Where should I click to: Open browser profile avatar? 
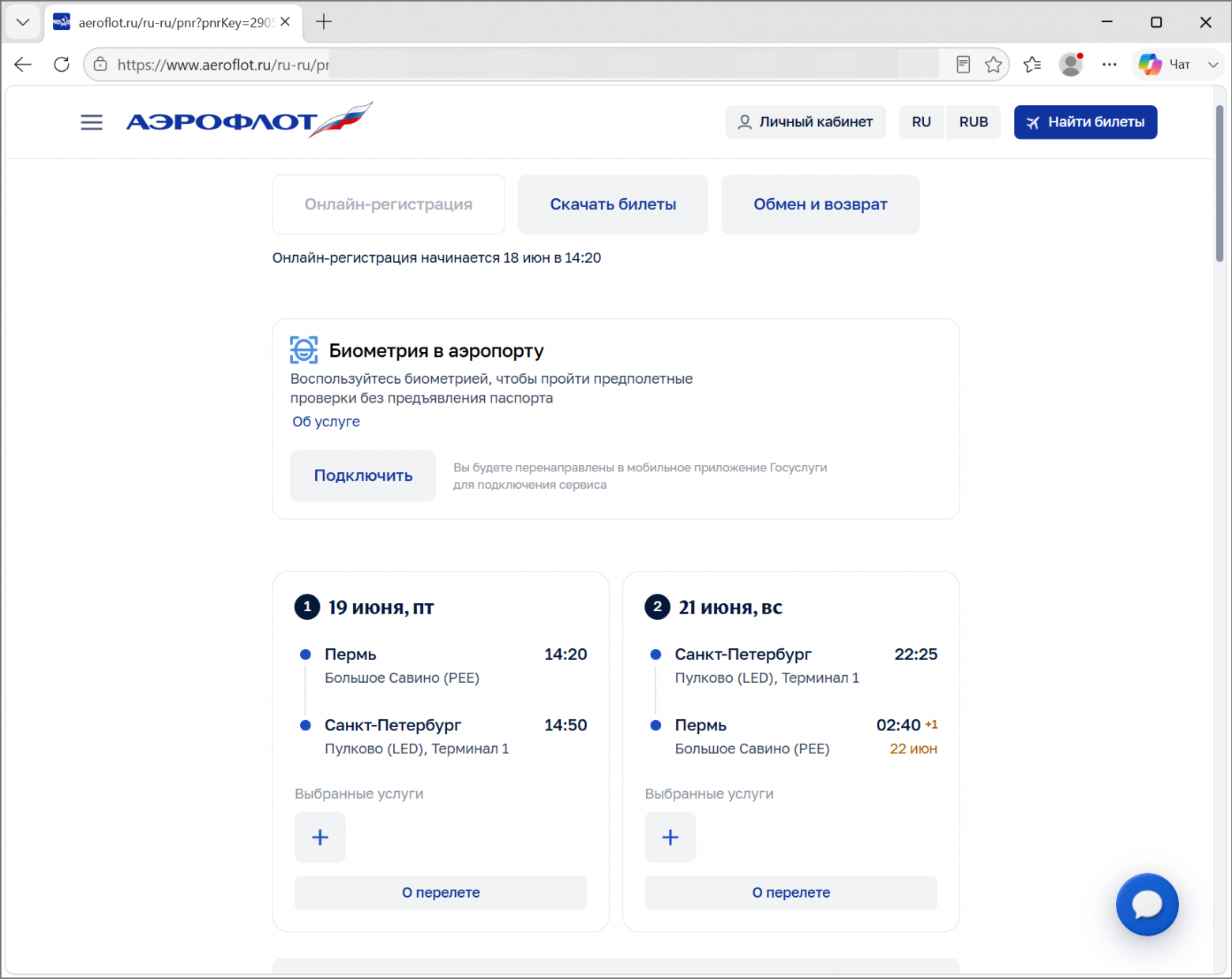tap(1071, 65)
